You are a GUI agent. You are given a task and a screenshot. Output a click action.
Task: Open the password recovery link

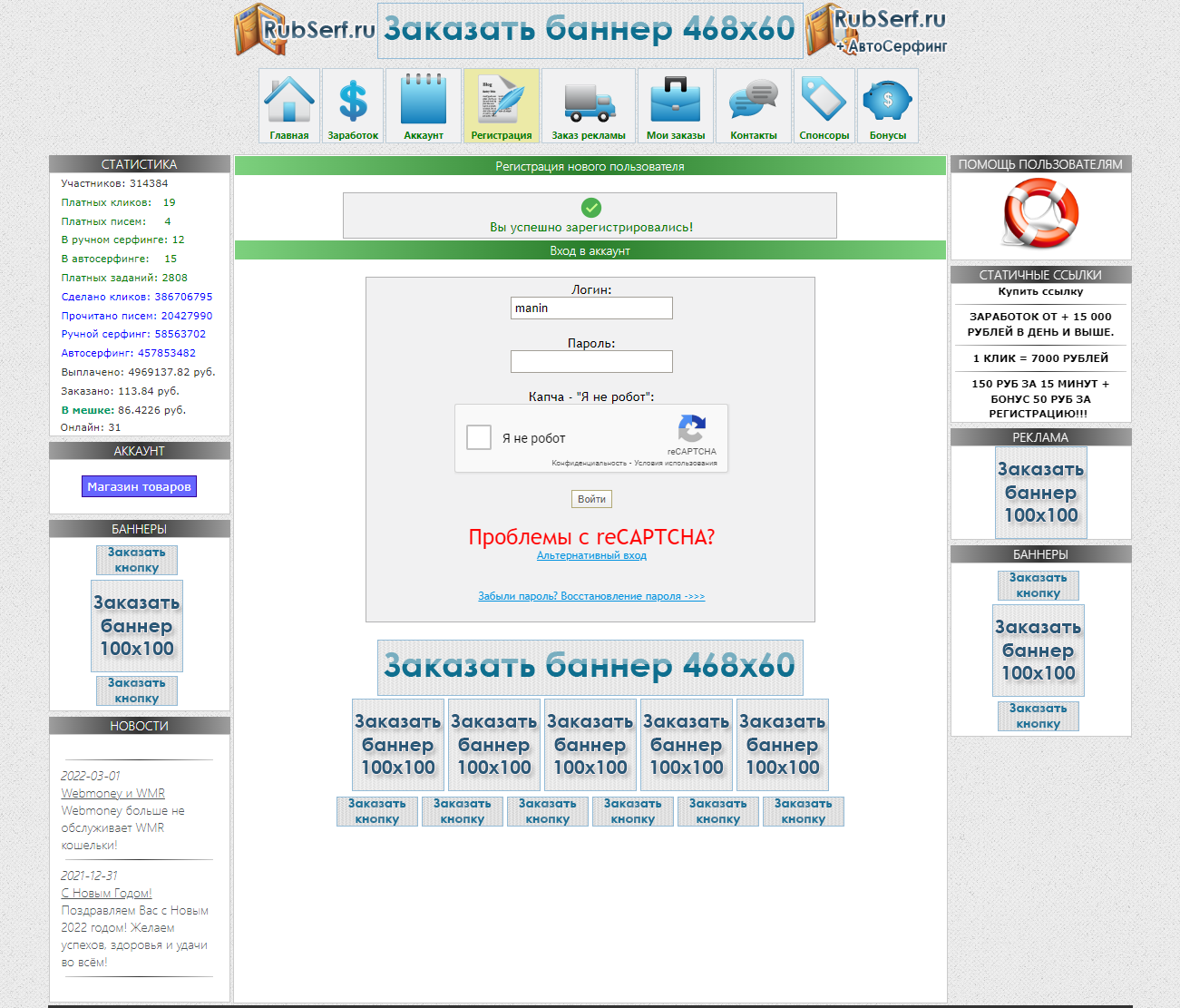click(591, 596)
